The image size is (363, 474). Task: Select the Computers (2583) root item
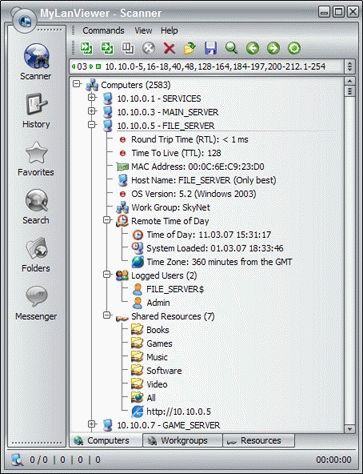(136, 85)
